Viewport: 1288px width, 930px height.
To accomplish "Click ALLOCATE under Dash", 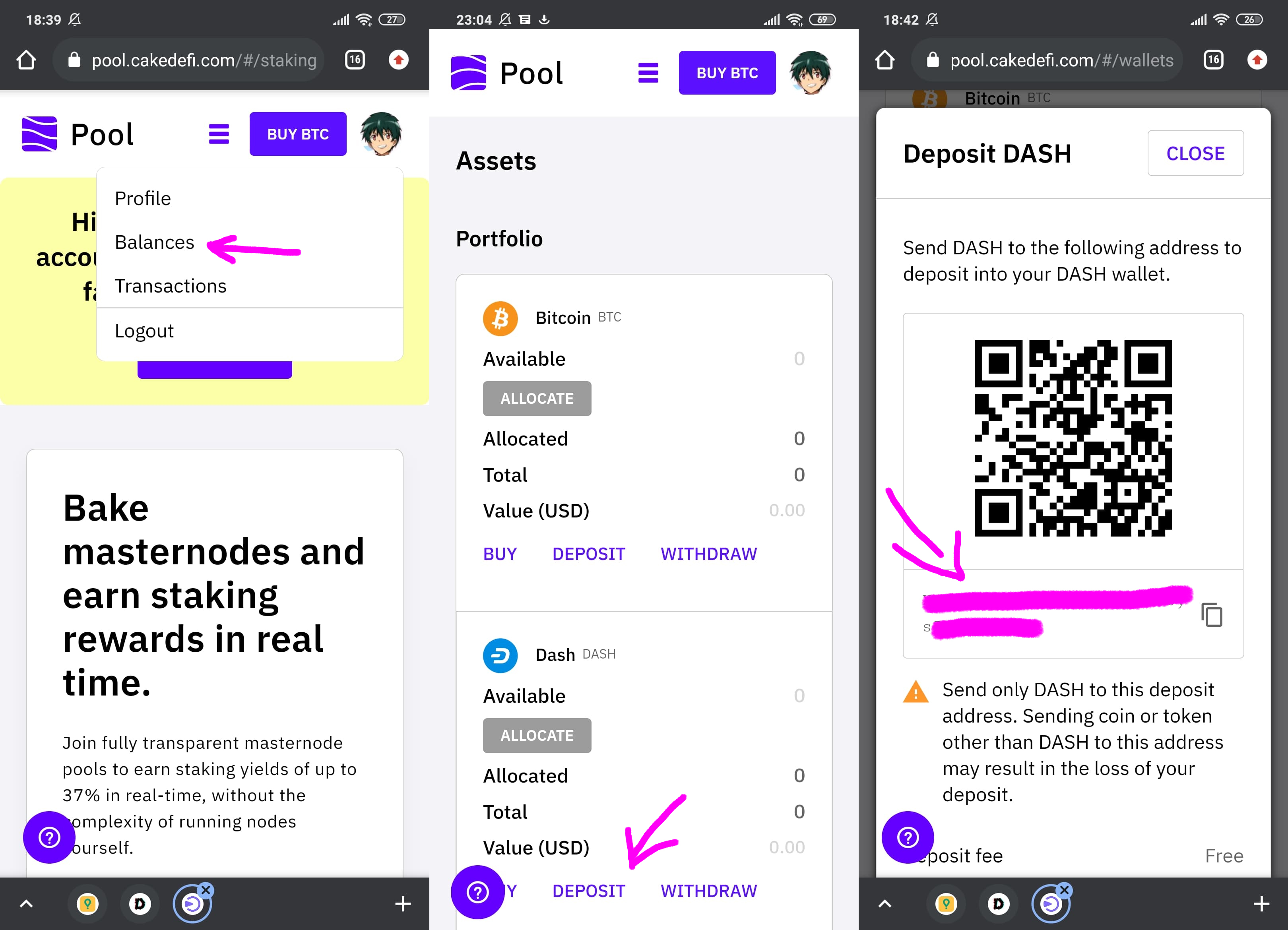I will tap(537, 736).
